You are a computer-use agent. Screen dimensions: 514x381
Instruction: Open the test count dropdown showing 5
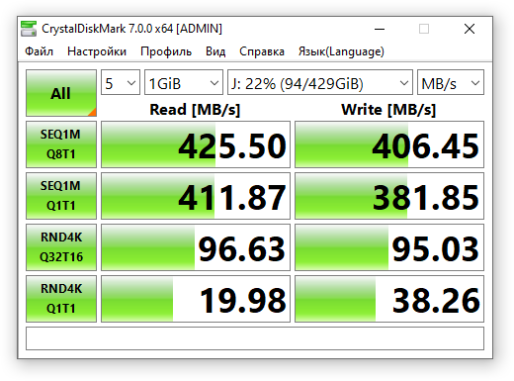(x=120, y=82)
